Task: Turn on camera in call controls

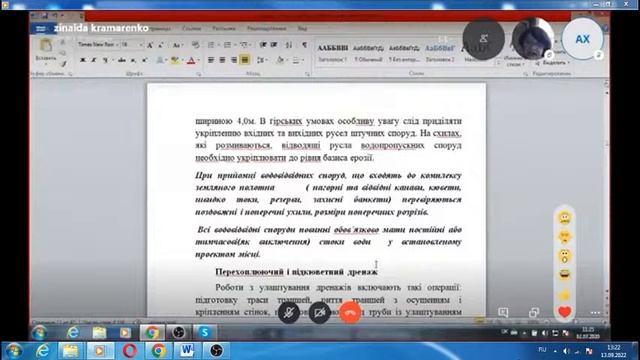Action: click(x=320, y=313)
